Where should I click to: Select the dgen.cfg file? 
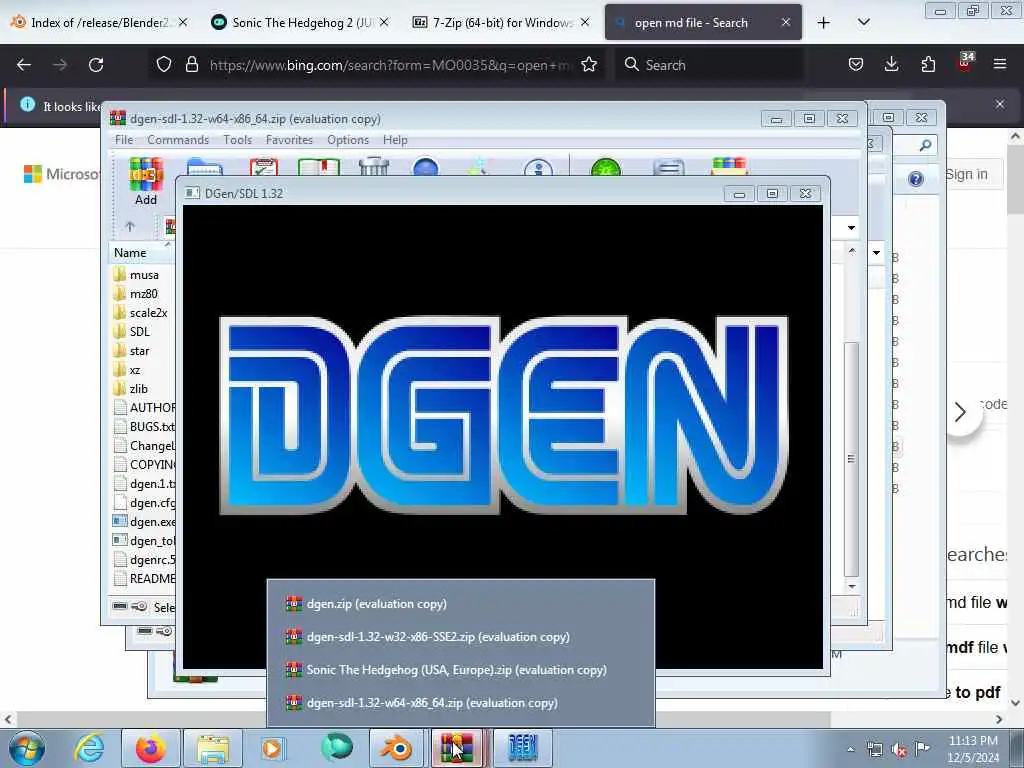pos(143,503)
